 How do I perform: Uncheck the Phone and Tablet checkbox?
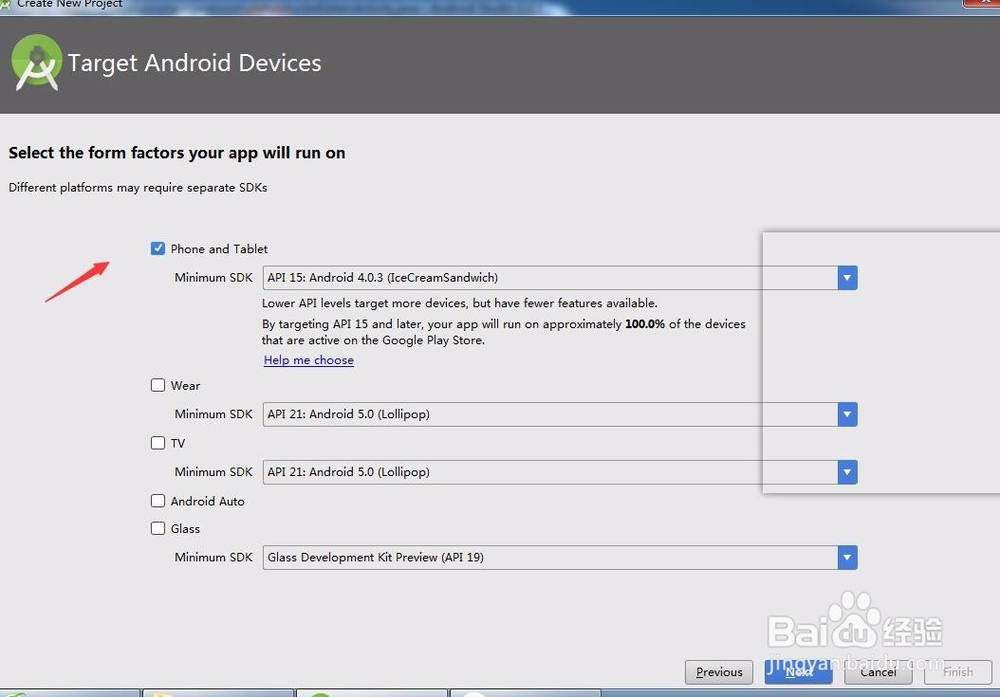158,248
